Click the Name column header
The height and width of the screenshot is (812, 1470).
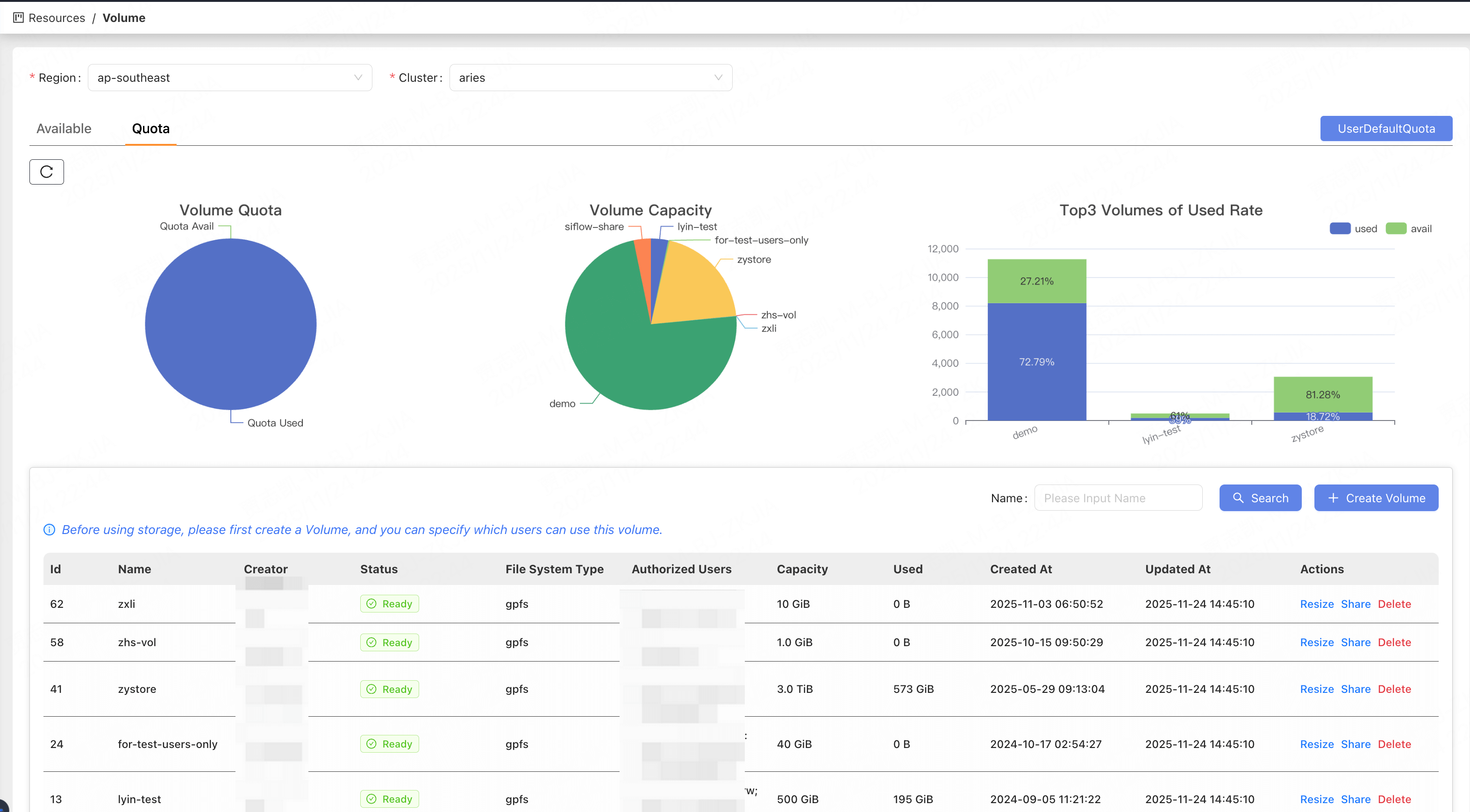pyautogui.click(x=135, y=569)
